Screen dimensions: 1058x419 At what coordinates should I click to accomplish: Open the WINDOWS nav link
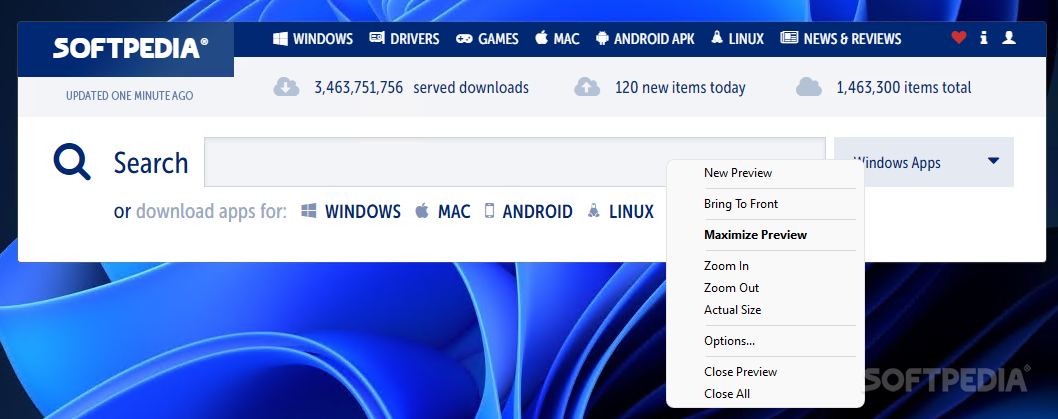[323, 39]
